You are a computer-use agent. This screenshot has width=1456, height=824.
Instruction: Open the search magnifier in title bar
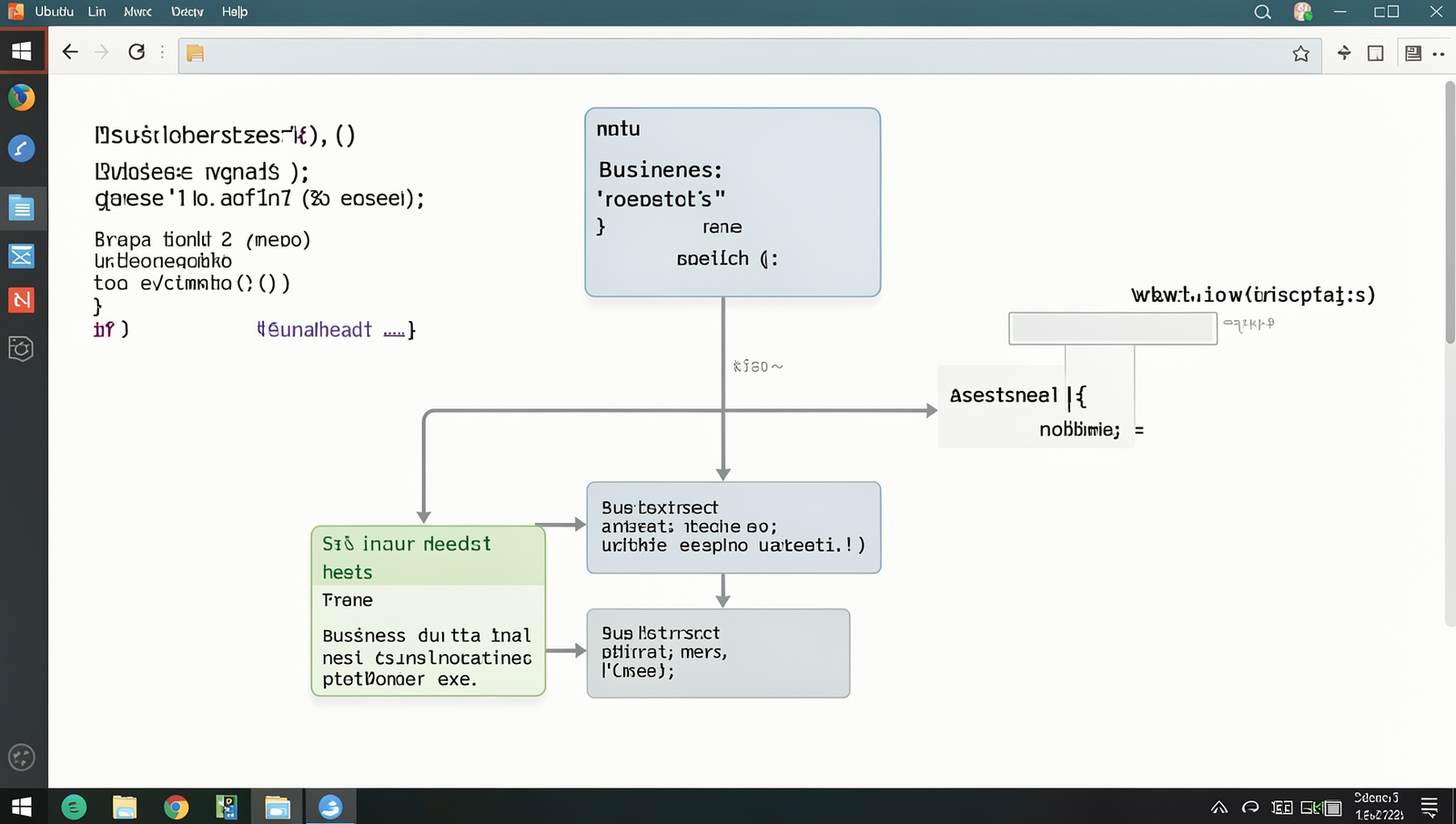coord(1262,12)
